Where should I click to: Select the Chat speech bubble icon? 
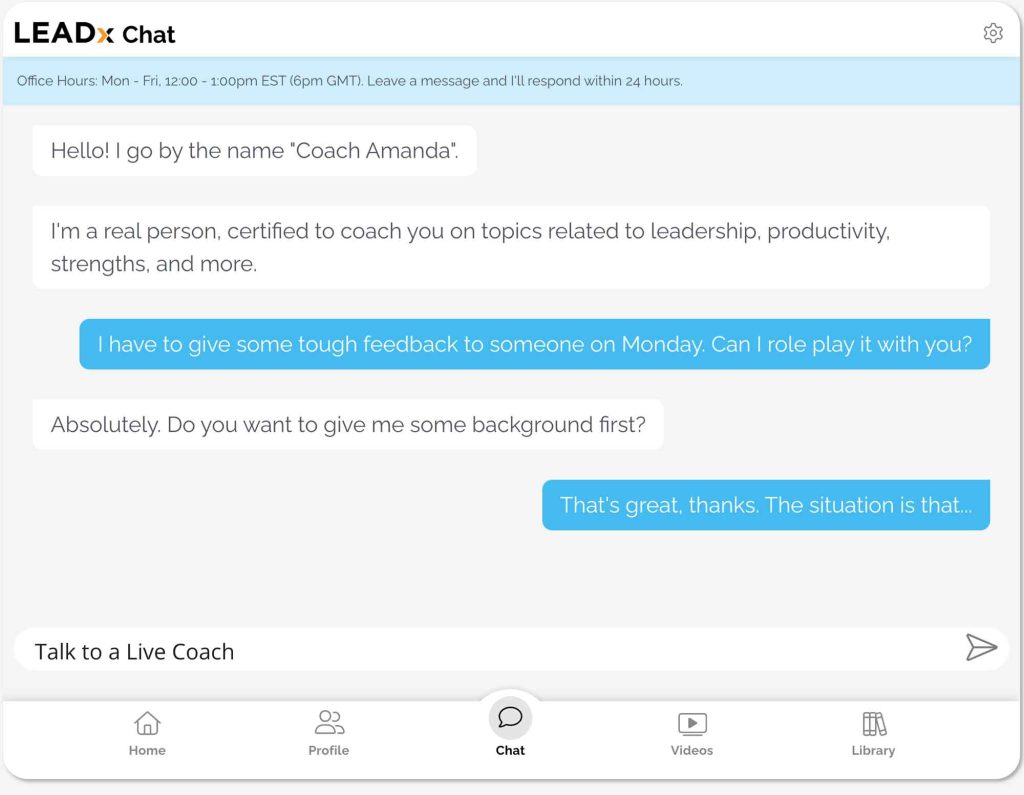[x=510, y=717]
